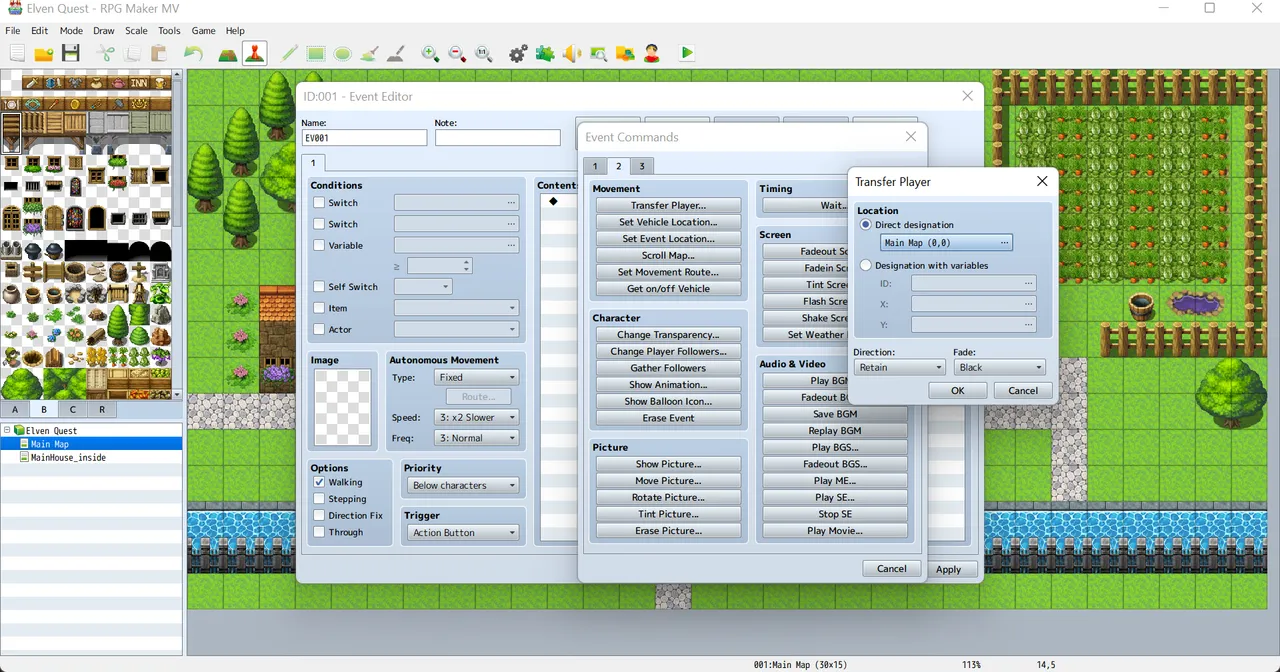Select the Pencil draw tool
The height and width of the screenshot is (672, 1280).
[289, 54]
